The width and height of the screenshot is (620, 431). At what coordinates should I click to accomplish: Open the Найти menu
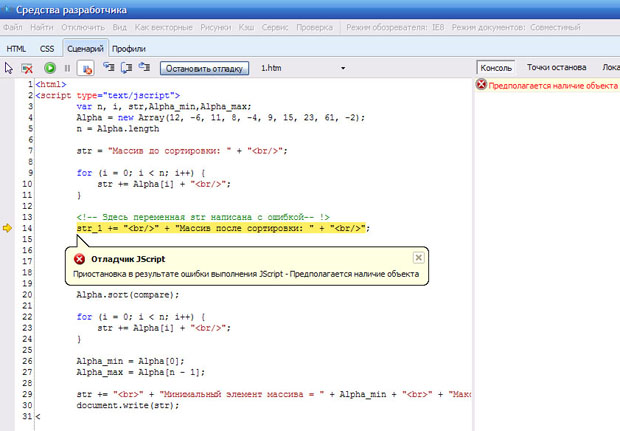(x=42, y=27)
